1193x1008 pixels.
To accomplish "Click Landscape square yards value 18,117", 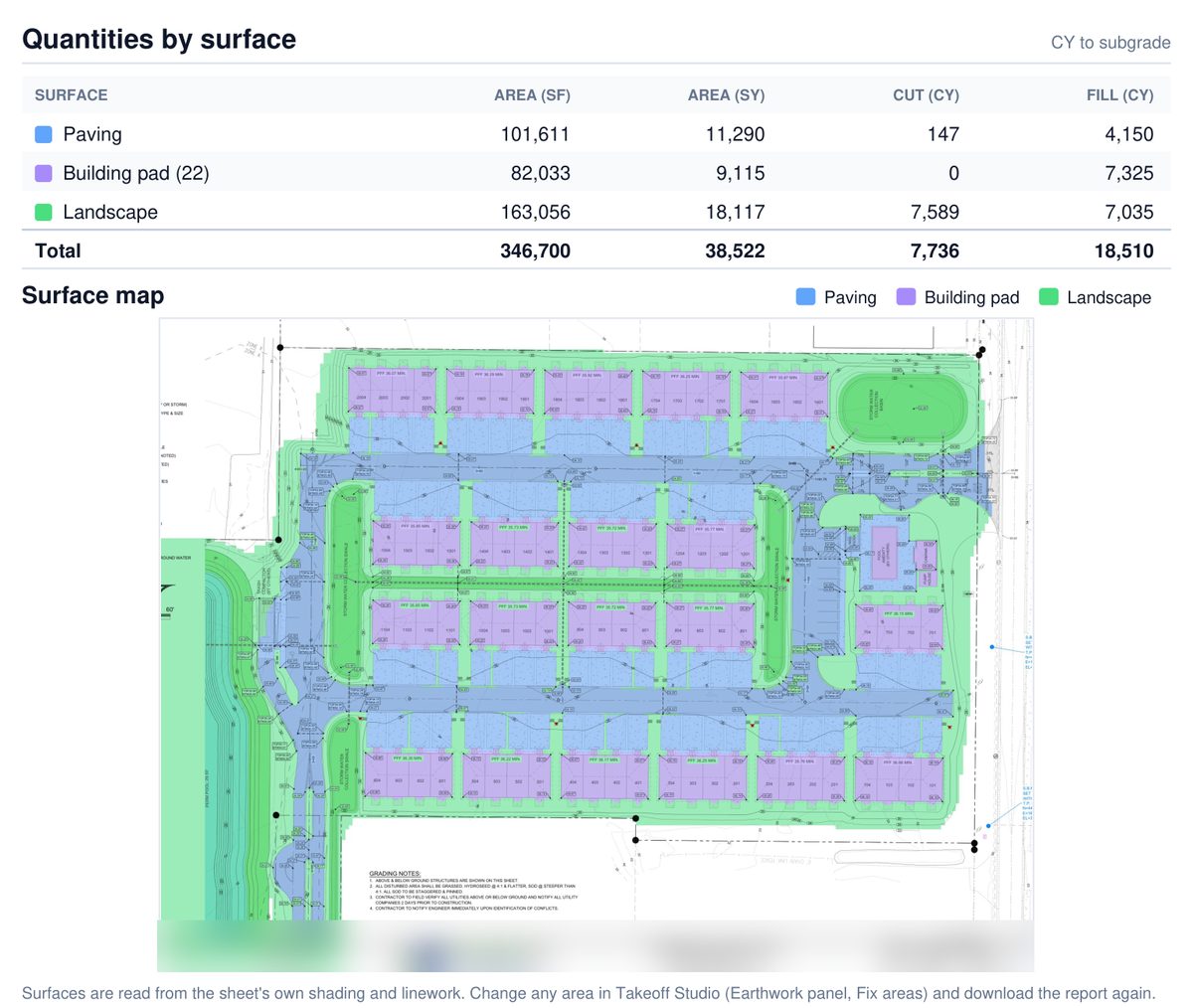I will click(x=735, y=212).
